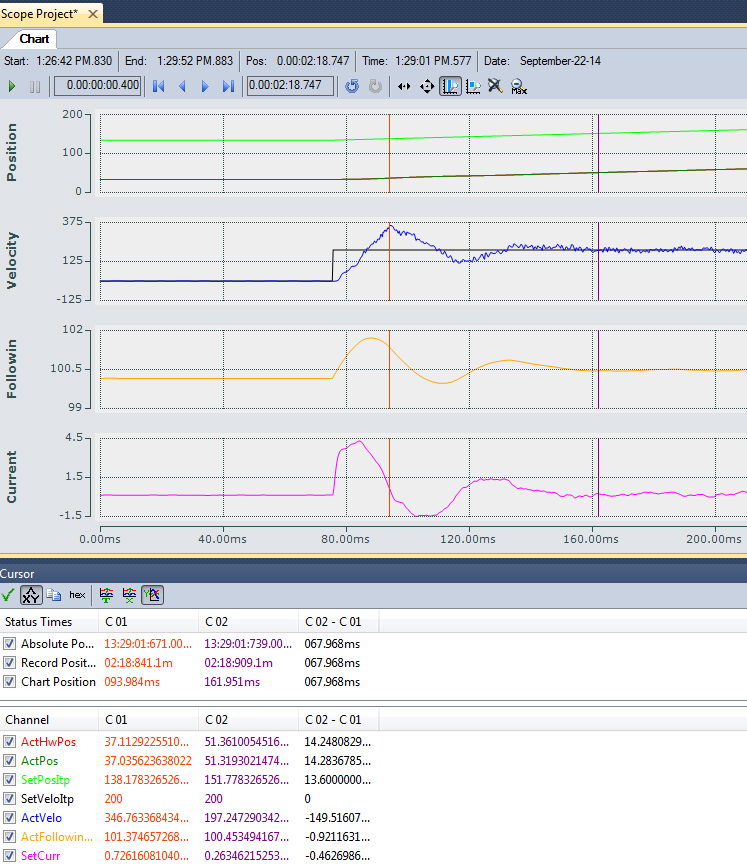Viewport: 747px width, 867px height.
Task: Pause the scope display
Action: [x=35, y=87]
